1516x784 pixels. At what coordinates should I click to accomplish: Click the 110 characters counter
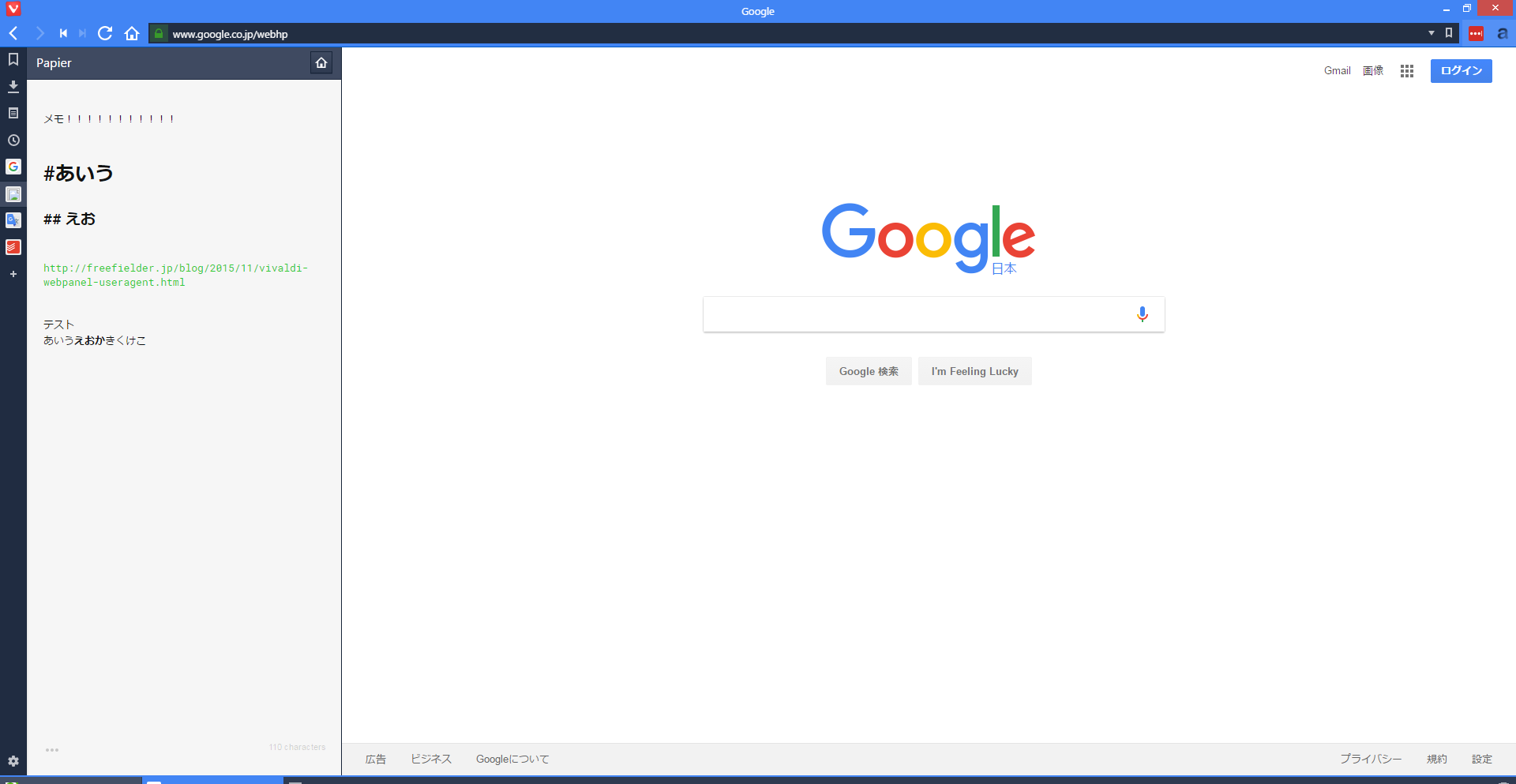[x=297, y=747]
